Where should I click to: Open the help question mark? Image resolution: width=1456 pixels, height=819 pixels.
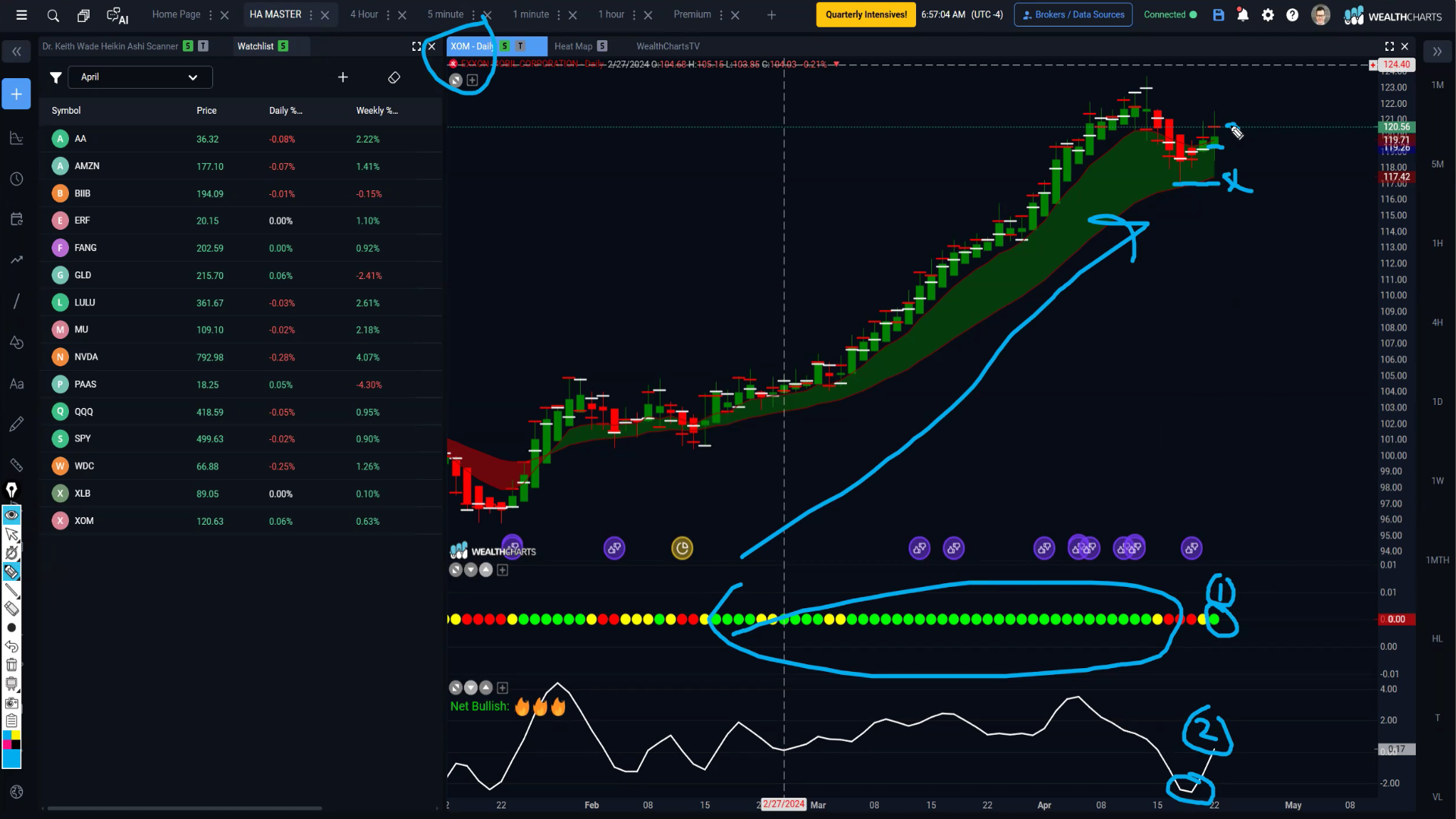(1292, 15)
